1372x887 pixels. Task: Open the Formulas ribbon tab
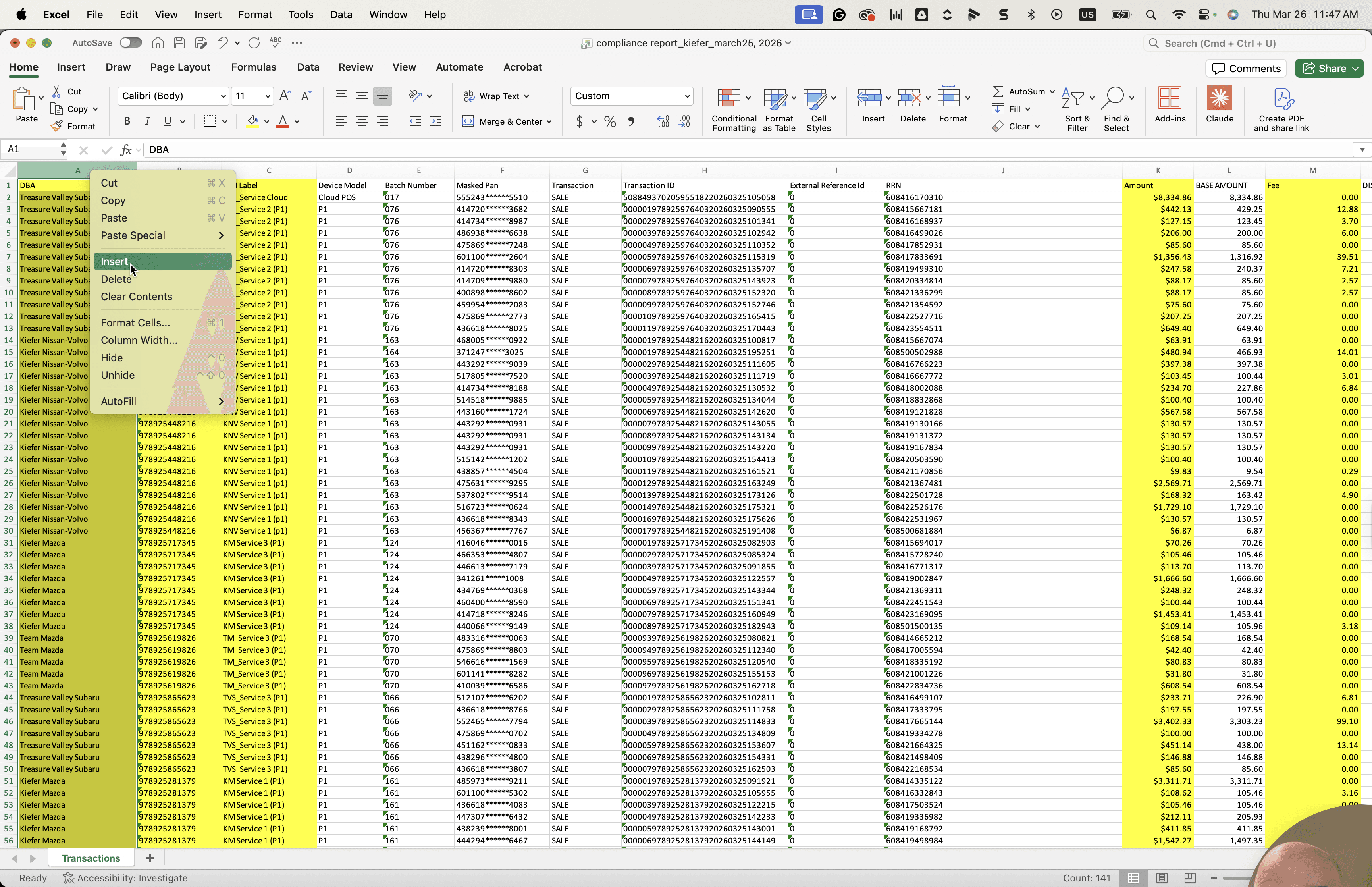[x=254, y=67]
